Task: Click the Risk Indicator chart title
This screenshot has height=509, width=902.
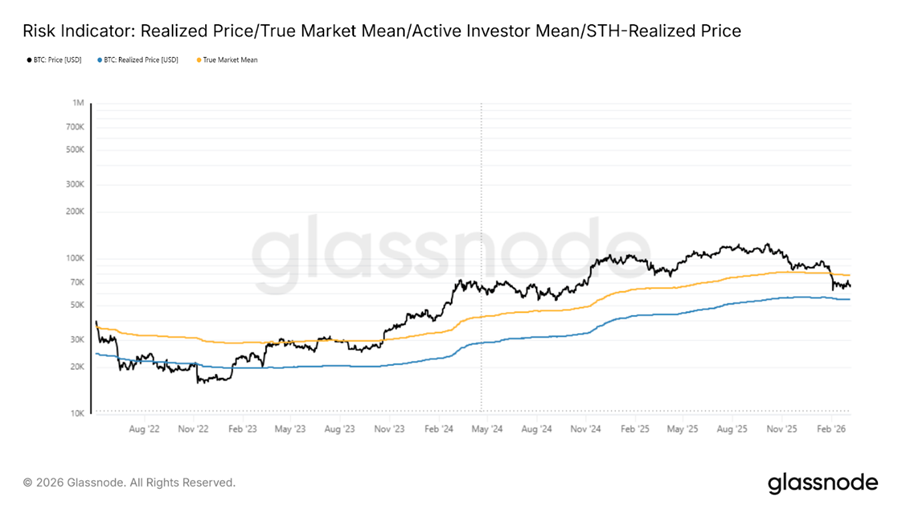Action: click(x=382, y=31)
